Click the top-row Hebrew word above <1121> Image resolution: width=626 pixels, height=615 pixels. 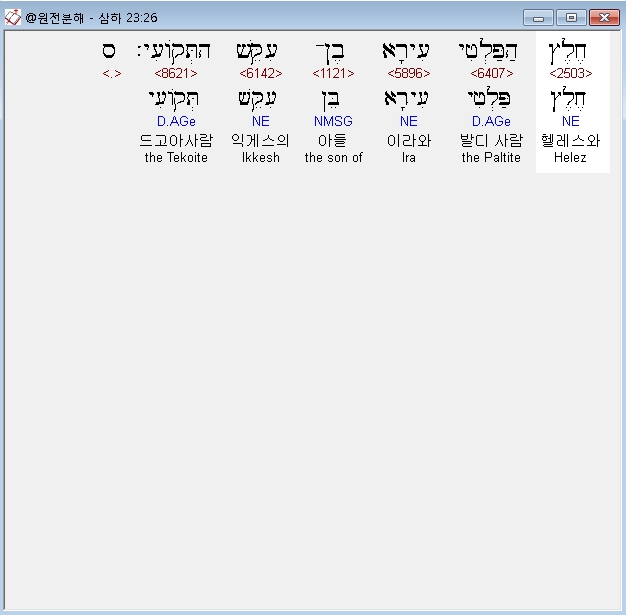[x=329, y=52]
